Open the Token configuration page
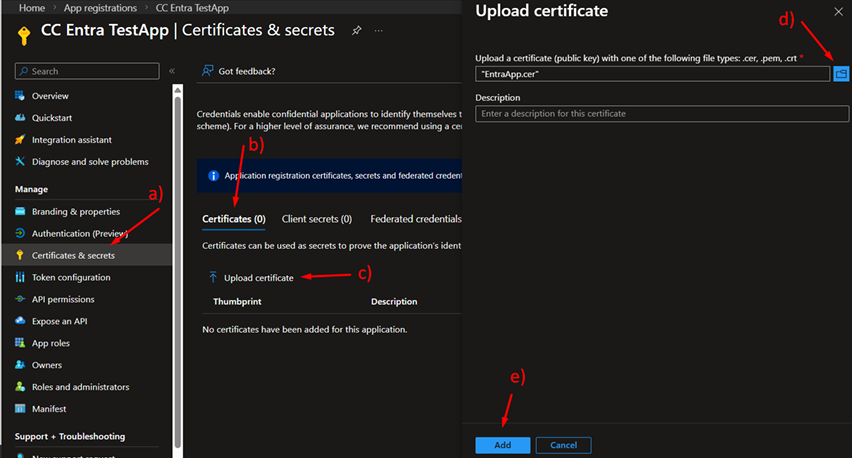The image size is (852, 458). tap(71, 277)
